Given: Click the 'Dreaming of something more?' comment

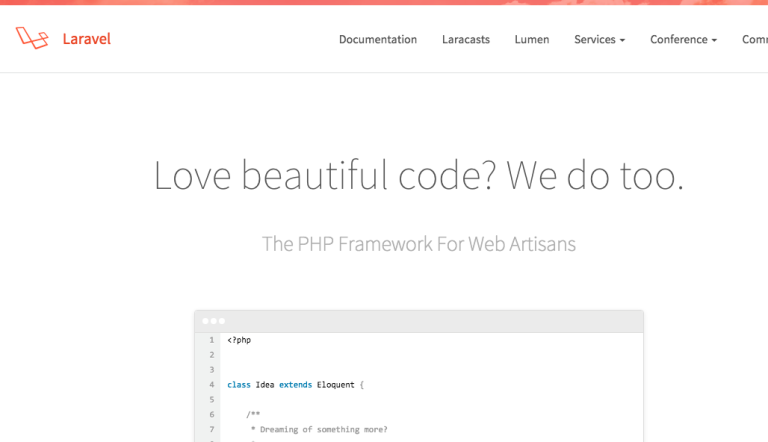Looking at the screenshot, I should click(x=319, y=429).
